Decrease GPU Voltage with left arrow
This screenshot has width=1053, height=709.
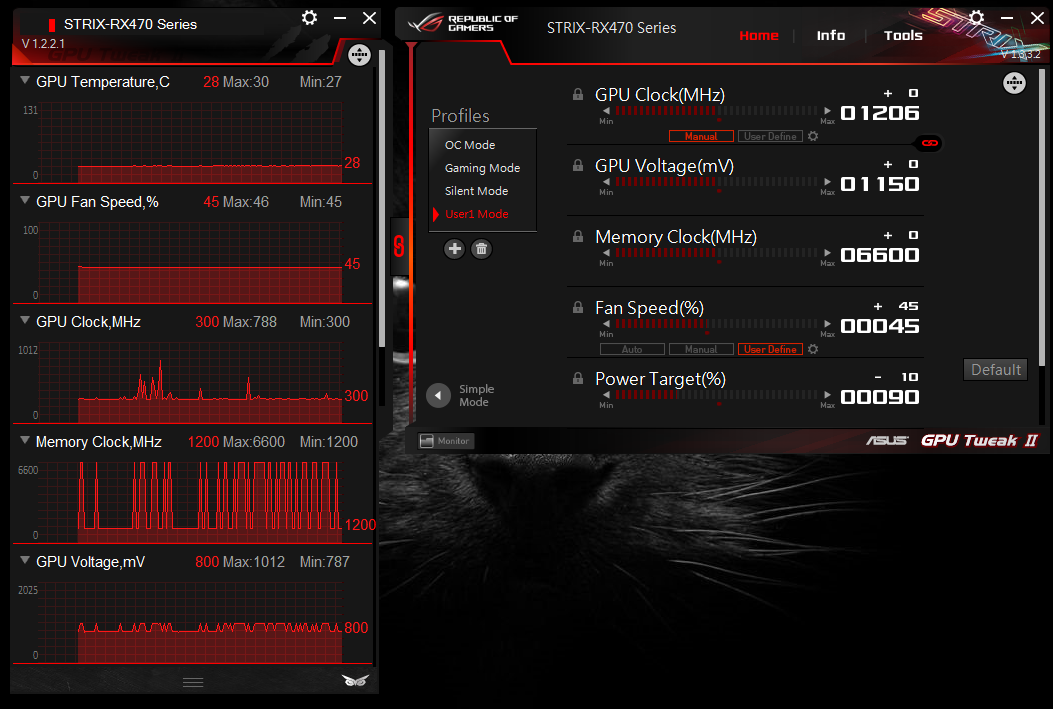tap(606, 182)
